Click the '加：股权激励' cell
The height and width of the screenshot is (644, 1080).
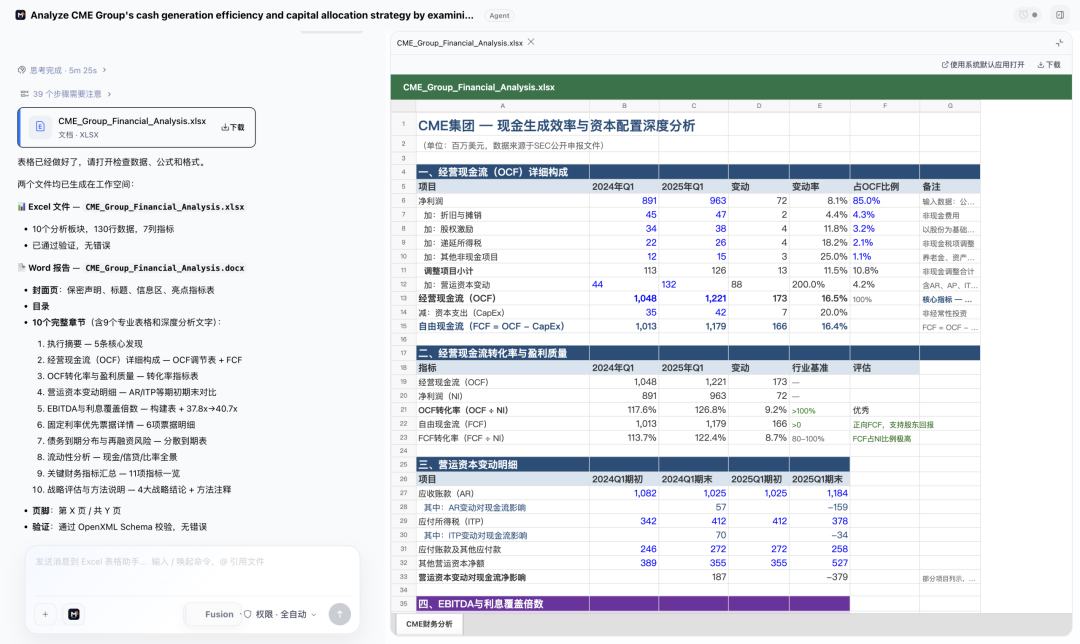[502, 229]
